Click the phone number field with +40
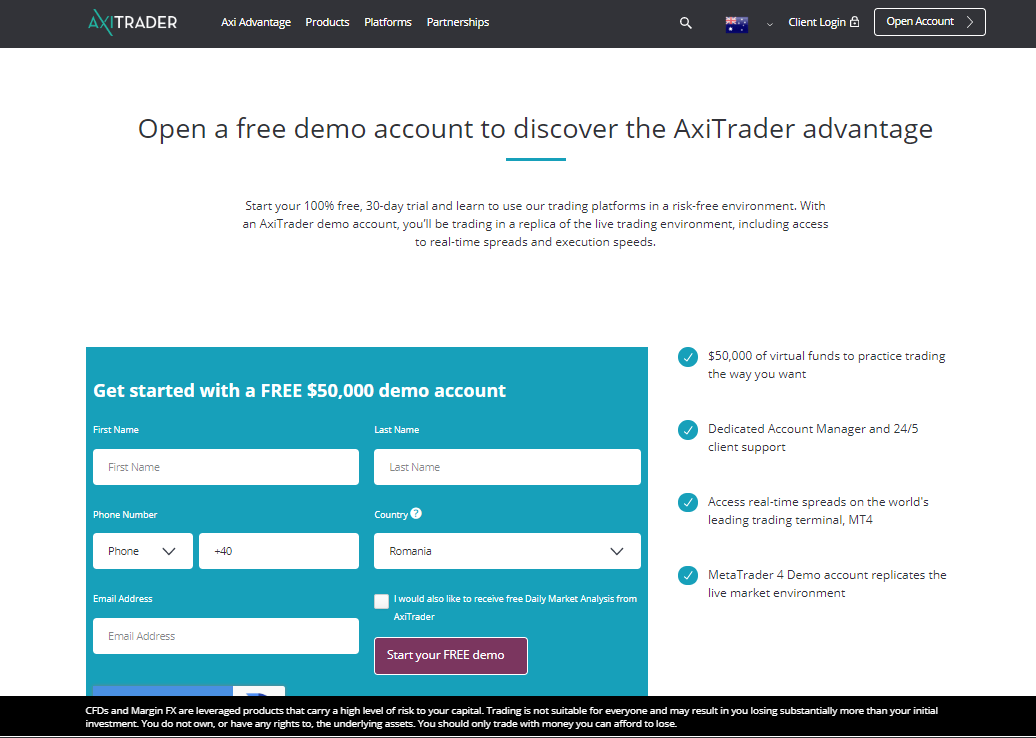The image size is (1036, 738). pos(279,551)
